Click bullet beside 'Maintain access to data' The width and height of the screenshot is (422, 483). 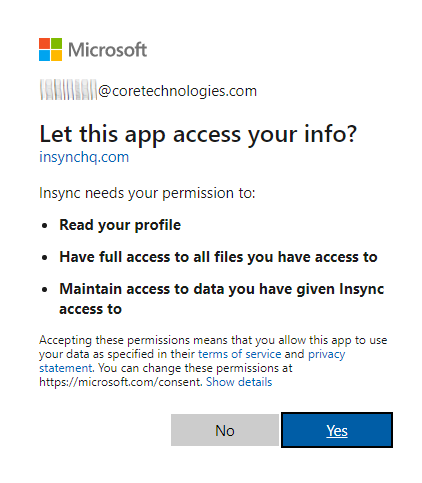(x=45, y=290)
